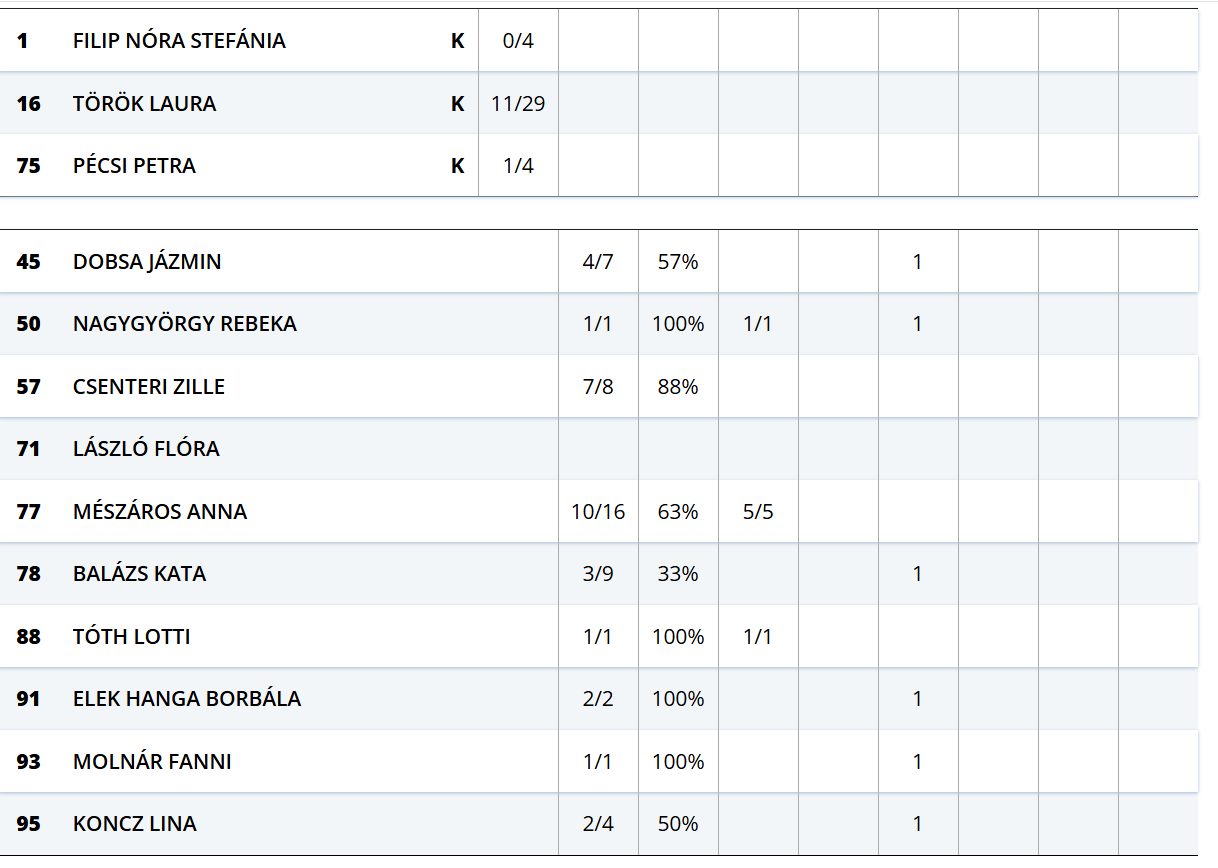The height and width of the screenshot is (868, 1218).
Task: Click the 11/29 saves cell
Action: 518,104
